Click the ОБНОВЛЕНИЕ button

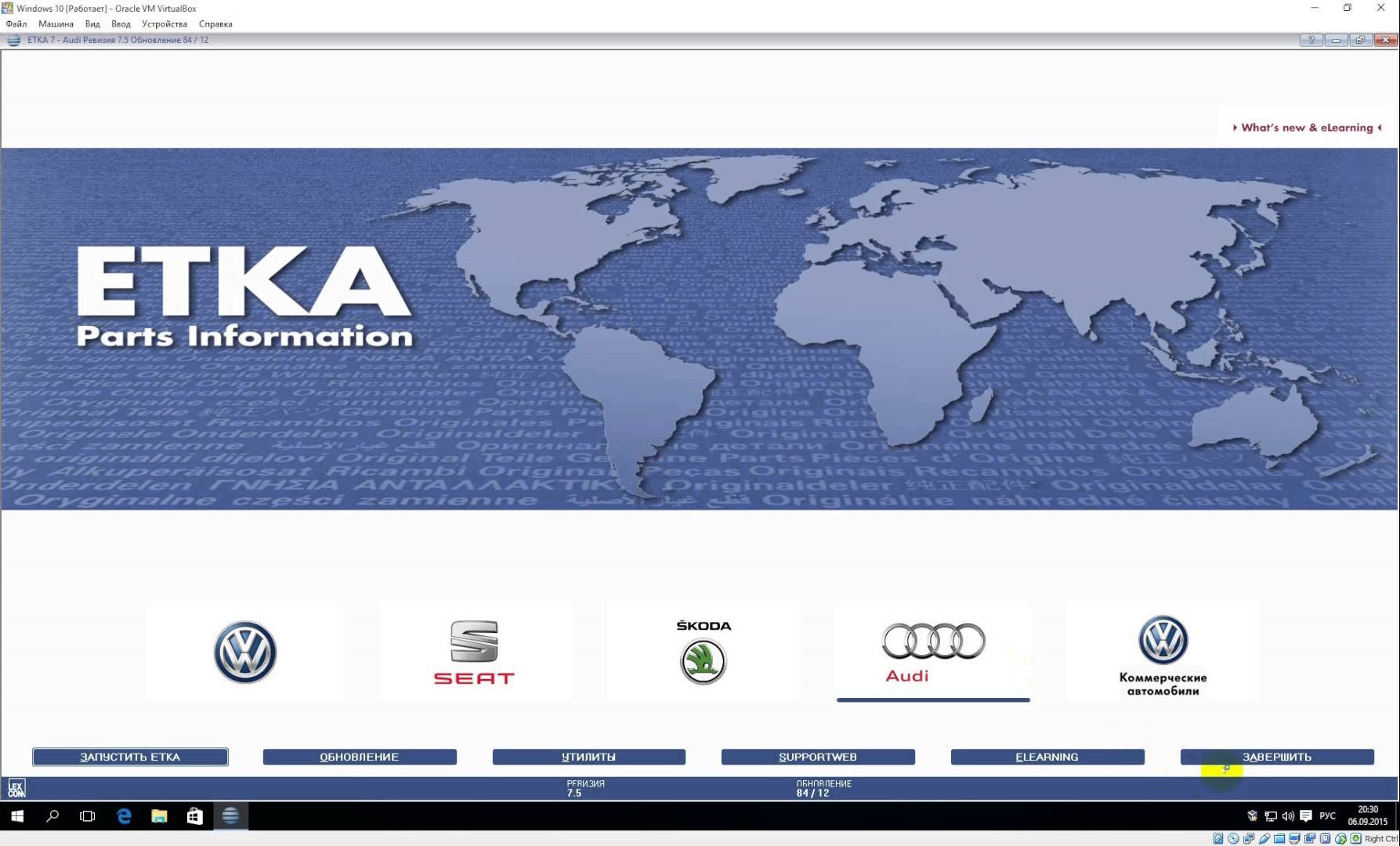(360, 757)
